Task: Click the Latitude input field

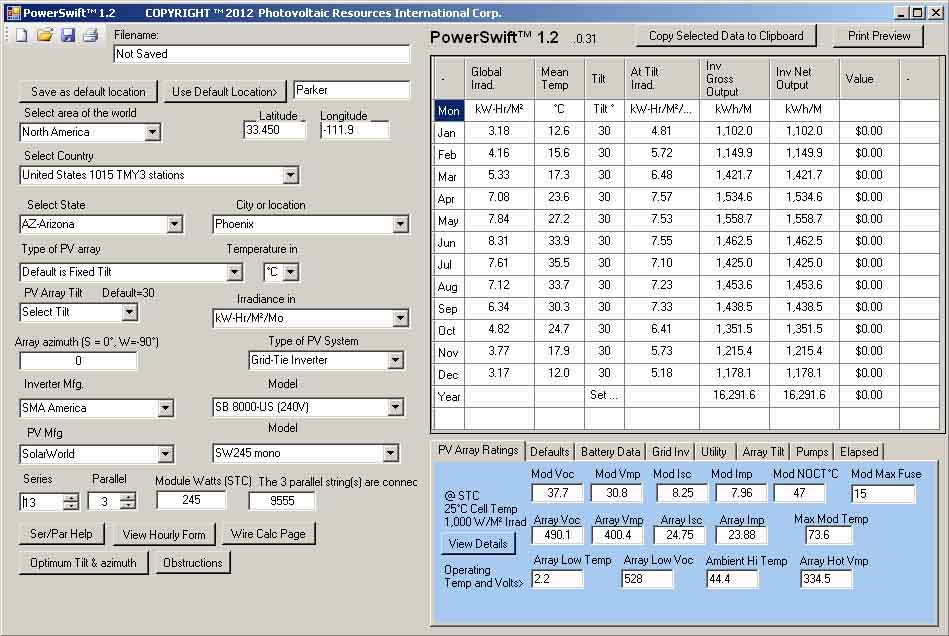Action: click(275, 130)
